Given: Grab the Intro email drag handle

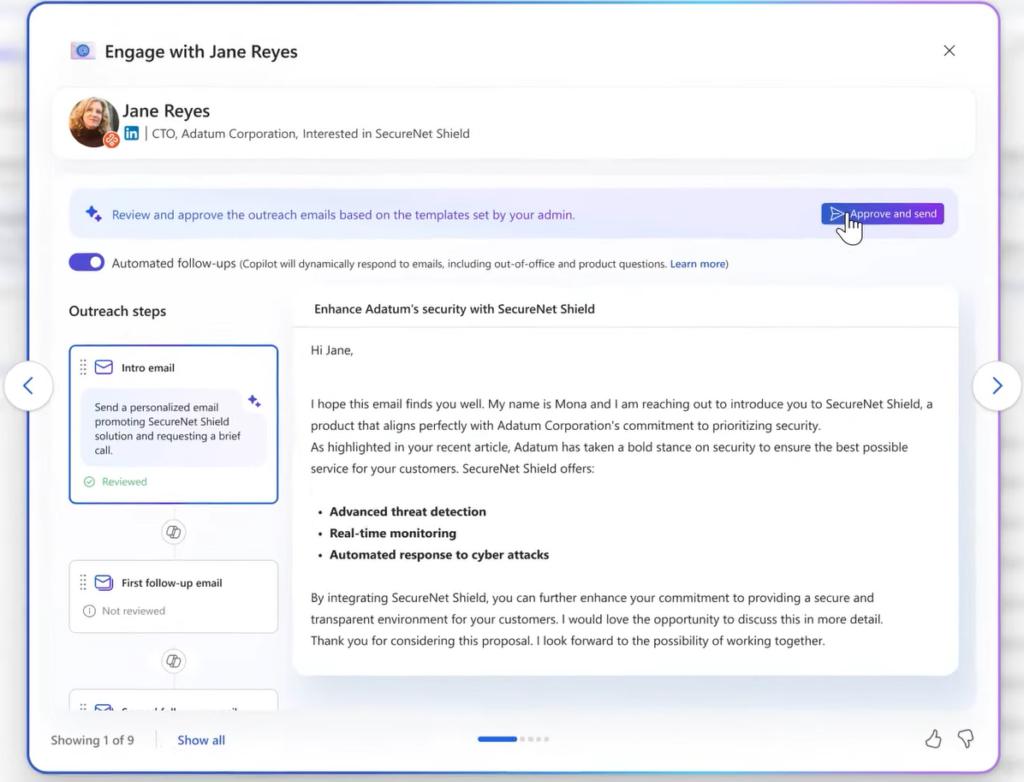Looking at the screenshot, I should [x=83, y=367].
